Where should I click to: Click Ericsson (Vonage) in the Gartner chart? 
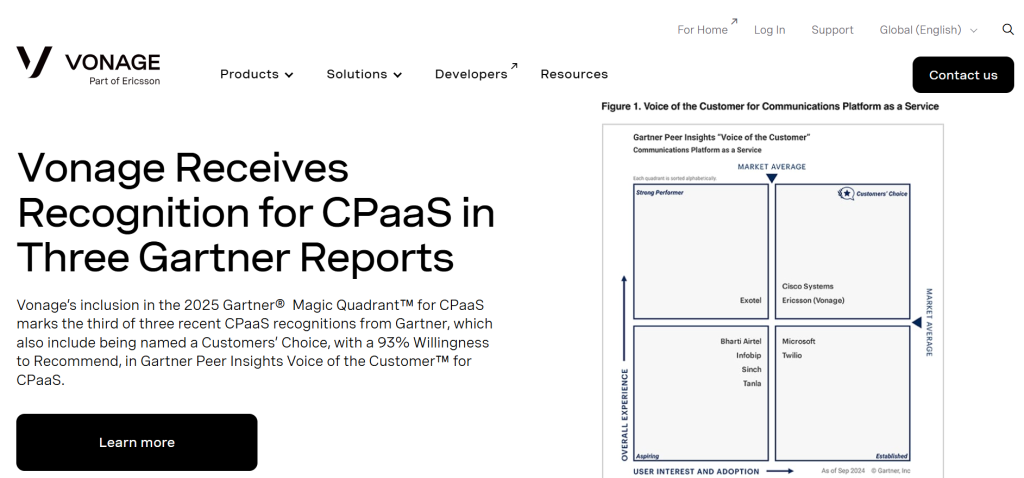point(814,300)
